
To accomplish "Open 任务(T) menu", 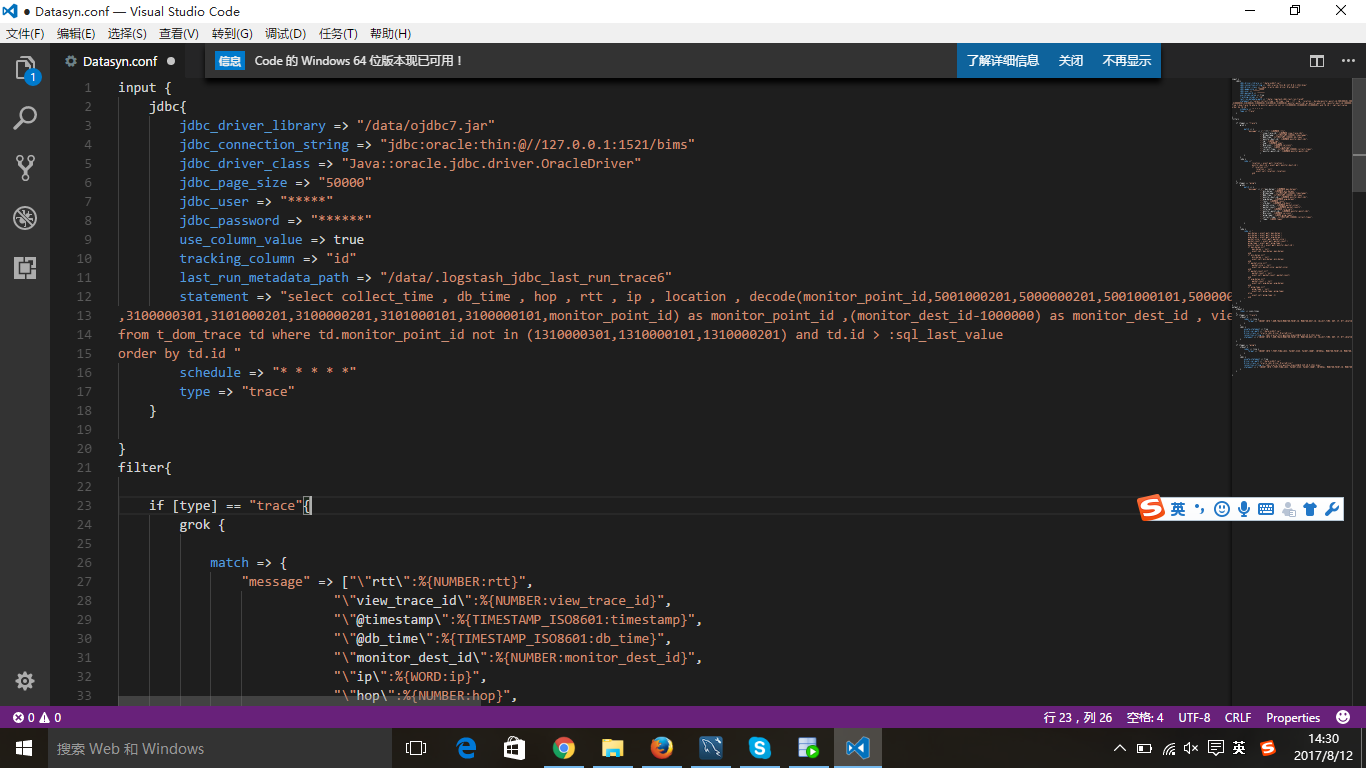I will (x=338, y=33).
